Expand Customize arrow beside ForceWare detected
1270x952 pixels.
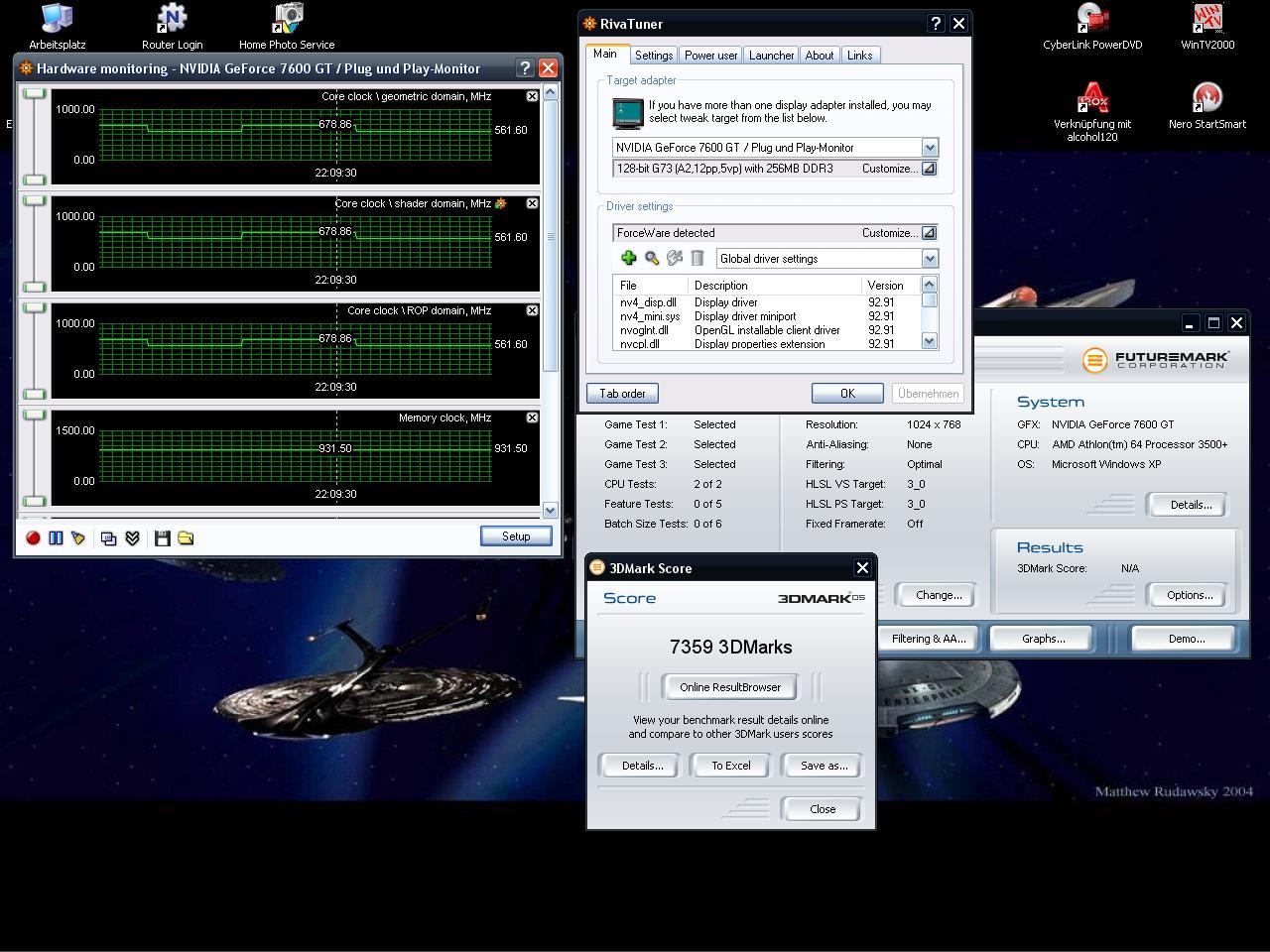[x=929, y=233]
